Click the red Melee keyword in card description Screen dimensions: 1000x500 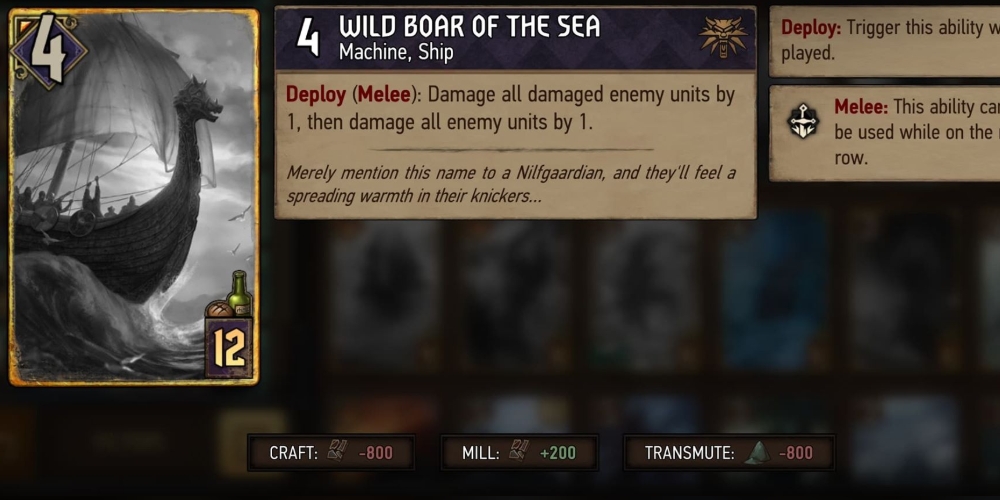point(384,94)
